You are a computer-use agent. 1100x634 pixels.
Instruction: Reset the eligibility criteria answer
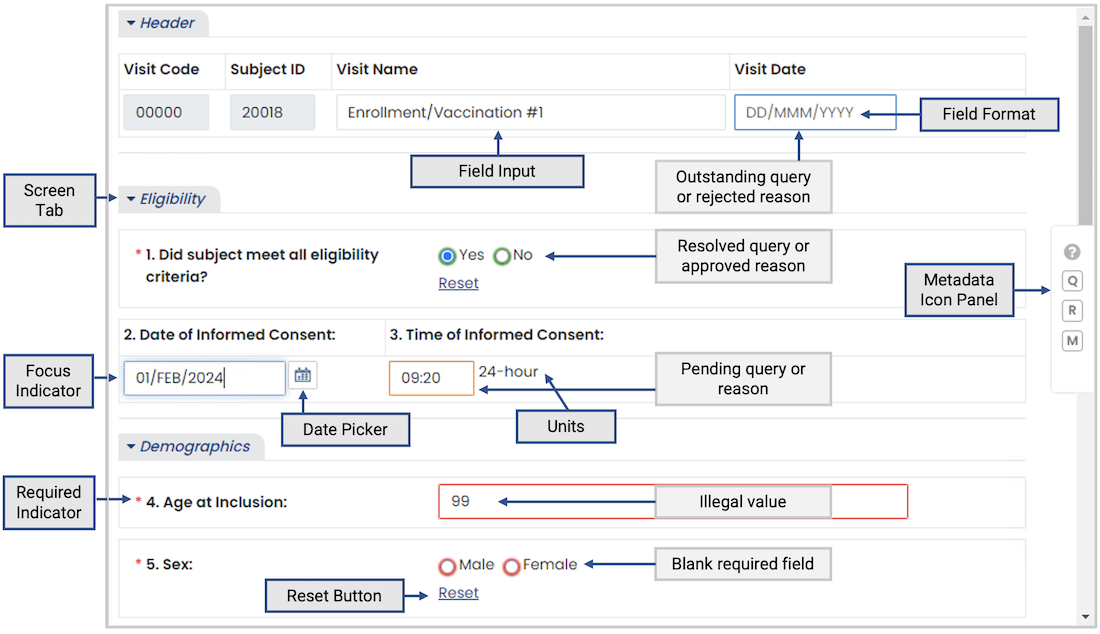pyautogui.click(x=458, y=283)
